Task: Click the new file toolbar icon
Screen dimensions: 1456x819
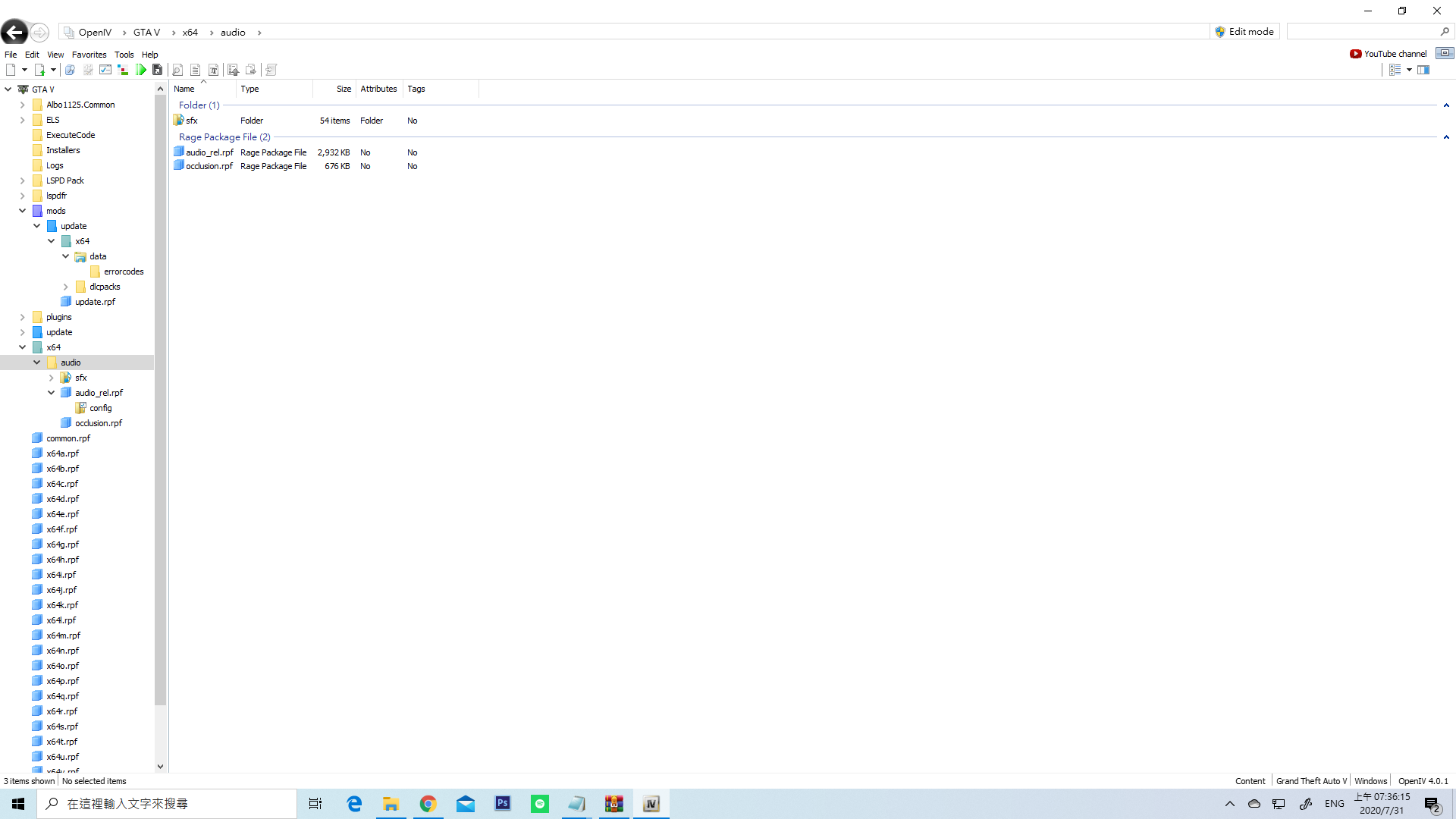Action: click(x=11, y=70)
